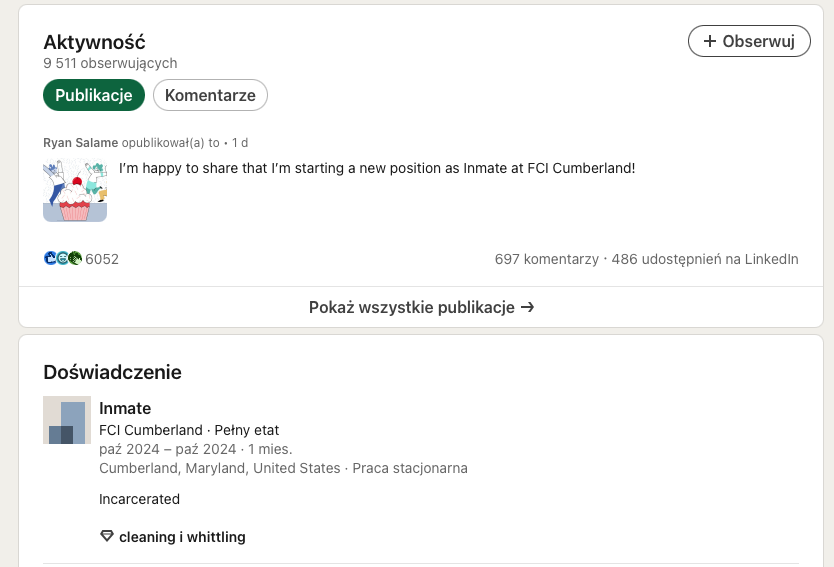The image size is (834, 567).
Task: Click the like reaction icon
Action: pos(50,259)
